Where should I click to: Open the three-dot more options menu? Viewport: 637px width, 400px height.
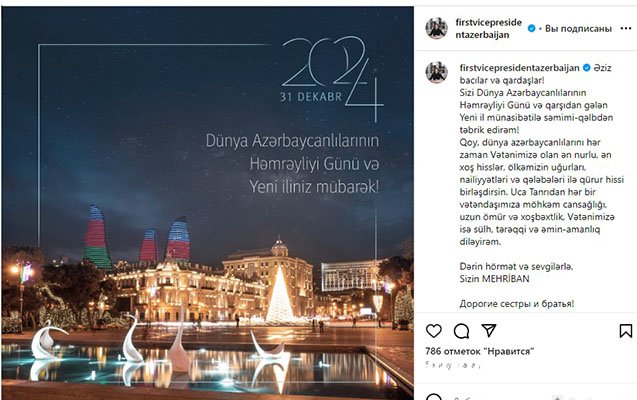point(626,28)
